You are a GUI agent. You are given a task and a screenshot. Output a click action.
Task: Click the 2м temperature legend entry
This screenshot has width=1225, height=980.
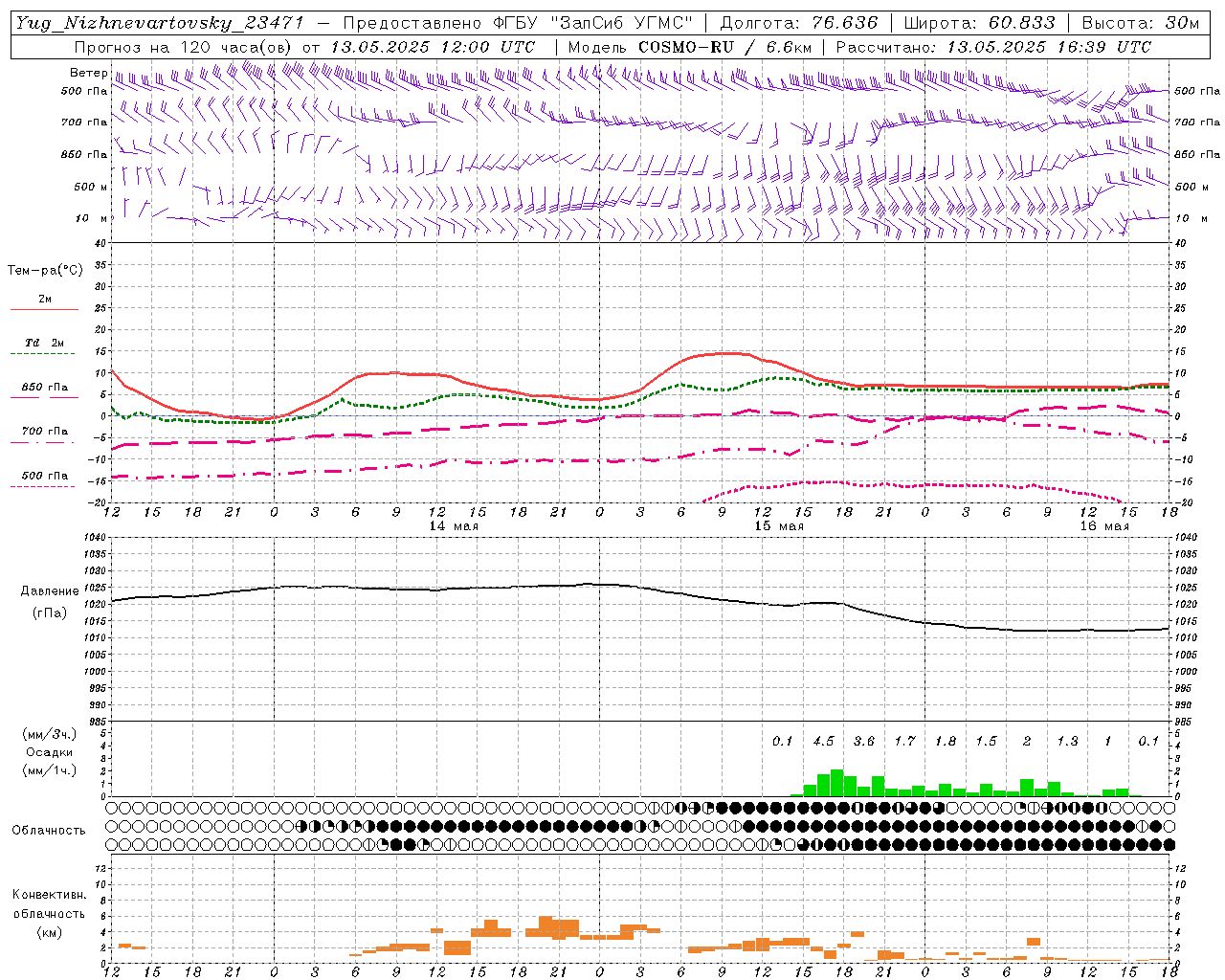(45, 300)
